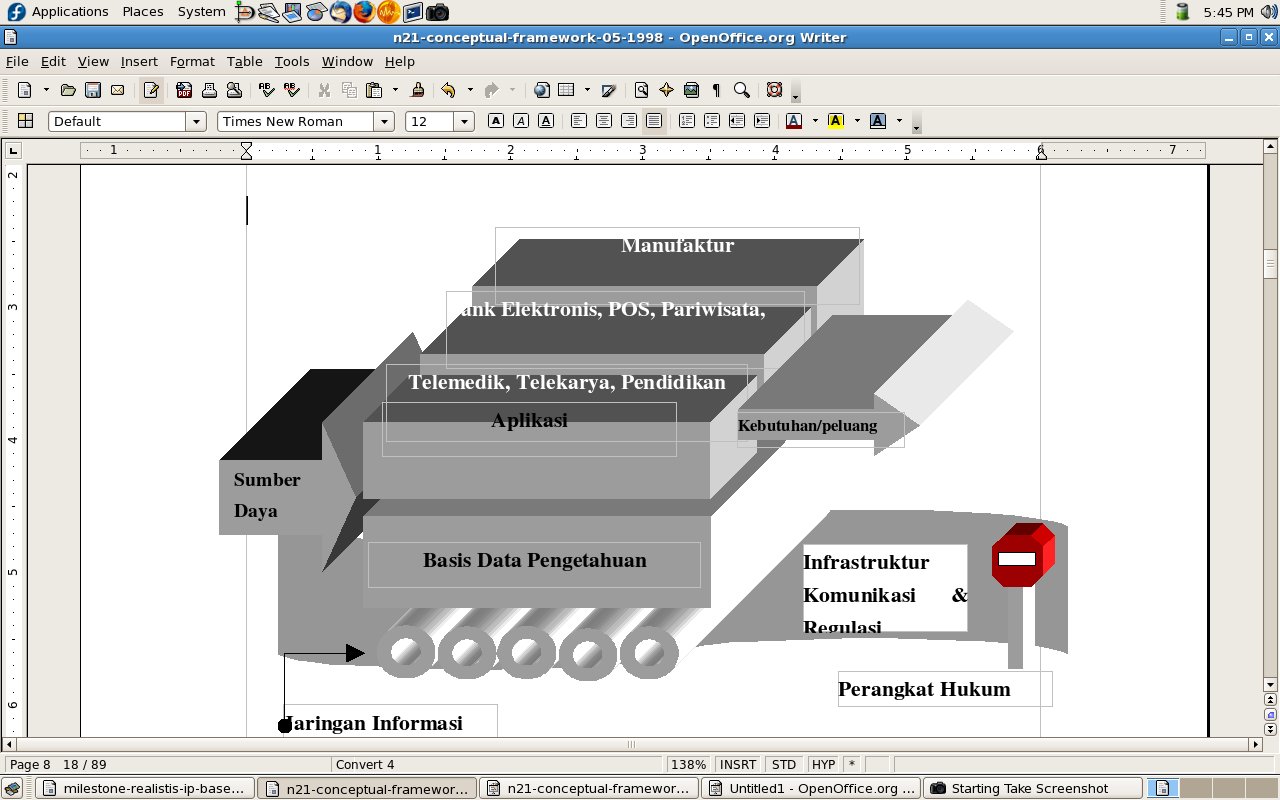
Task: Toggle bold formatting
Action: pyautogui.click(x=496, y=121)
